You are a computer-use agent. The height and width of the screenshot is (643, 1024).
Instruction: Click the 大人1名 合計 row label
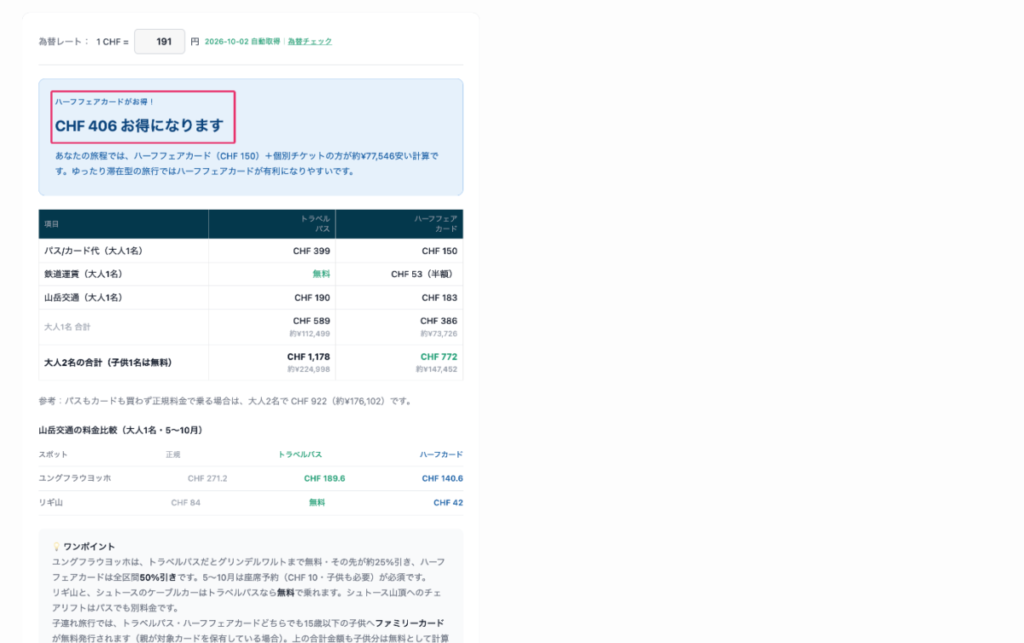point(67,327)
